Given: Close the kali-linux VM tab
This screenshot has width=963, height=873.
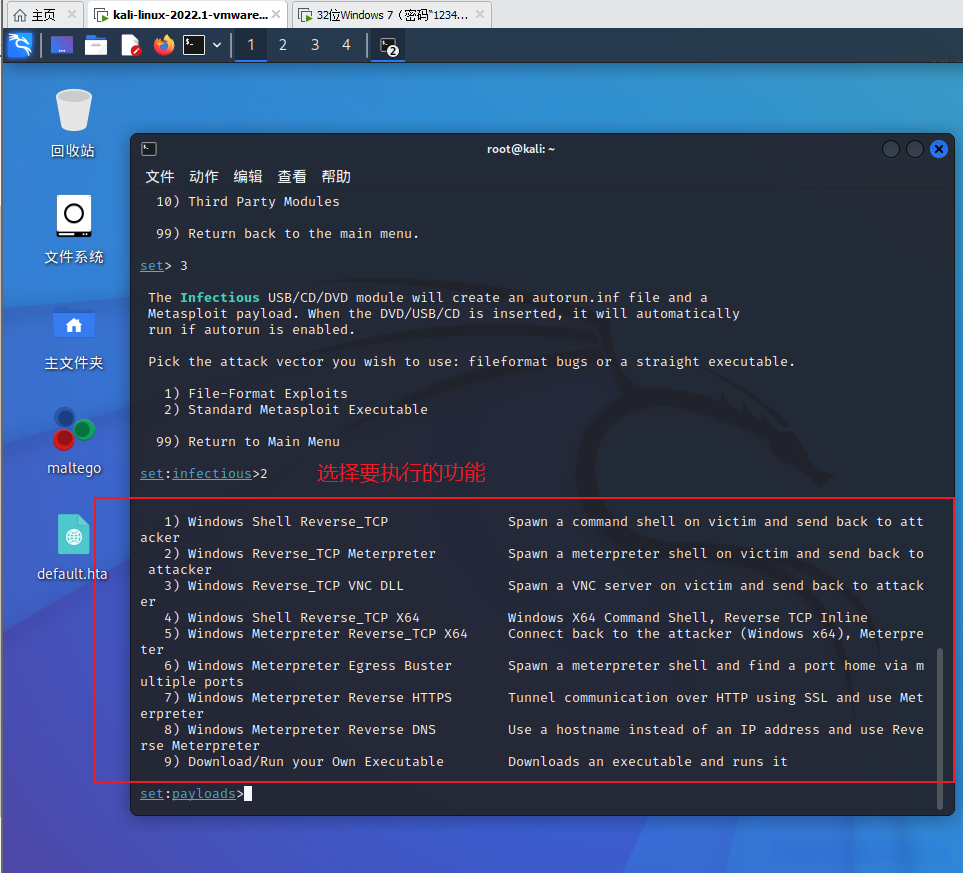Looking at the screenshot, I should (x=276, y=14).
